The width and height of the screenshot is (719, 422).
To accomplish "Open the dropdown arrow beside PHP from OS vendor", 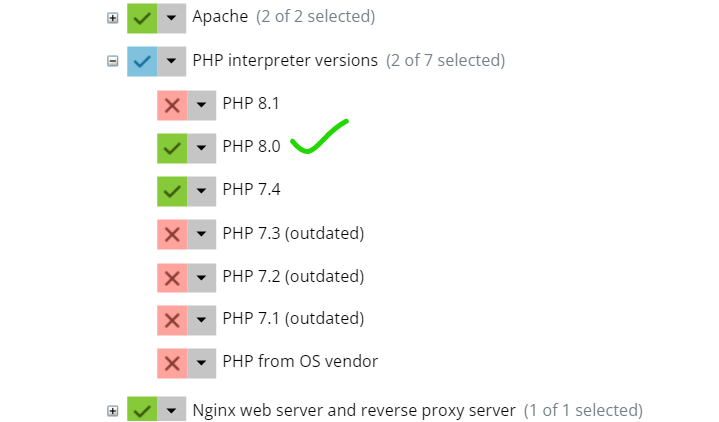I will tap(202, 362).
